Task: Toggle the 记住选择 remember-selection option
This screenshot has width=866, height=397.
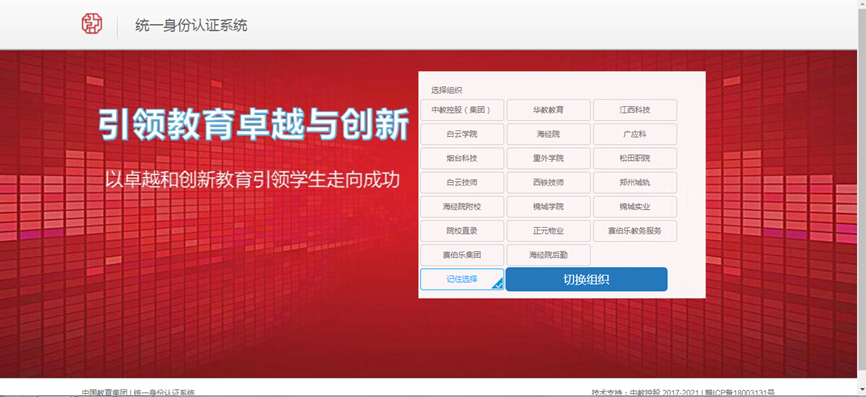Action: (x=462, y=279)
